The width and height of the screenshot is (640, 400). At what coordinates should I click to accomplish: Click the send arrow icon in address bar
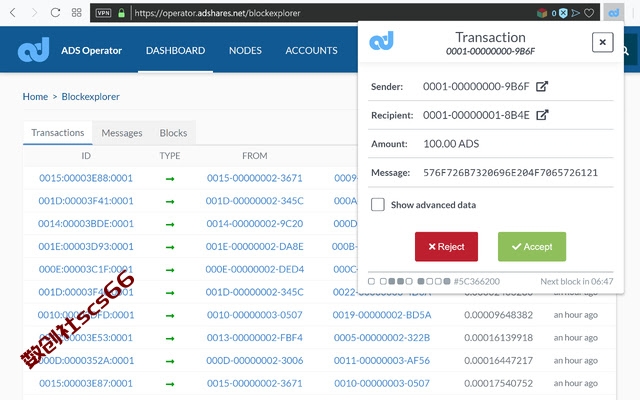tap(576, 13)
